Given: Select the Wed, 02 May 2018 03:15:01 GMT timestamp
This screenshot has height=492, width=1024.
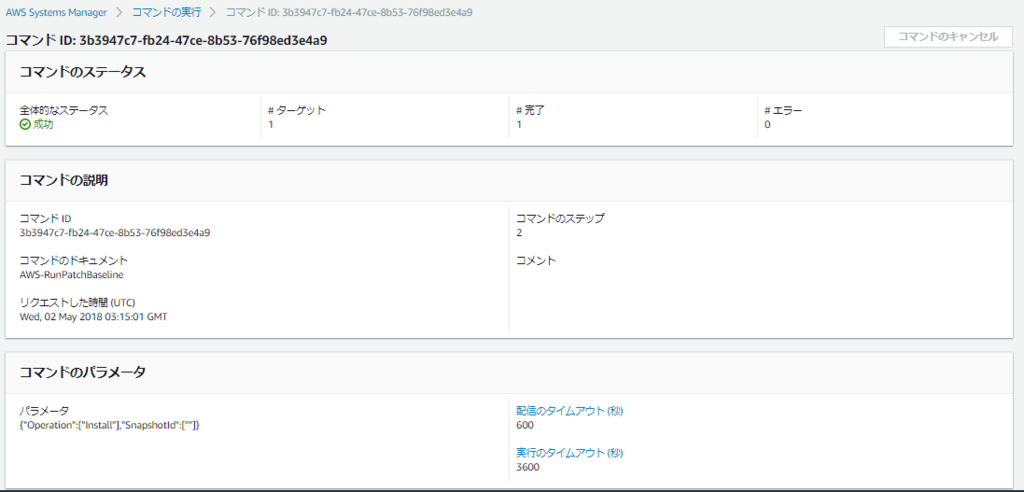Looking at the screenshot, I should [x=93, y=317].
